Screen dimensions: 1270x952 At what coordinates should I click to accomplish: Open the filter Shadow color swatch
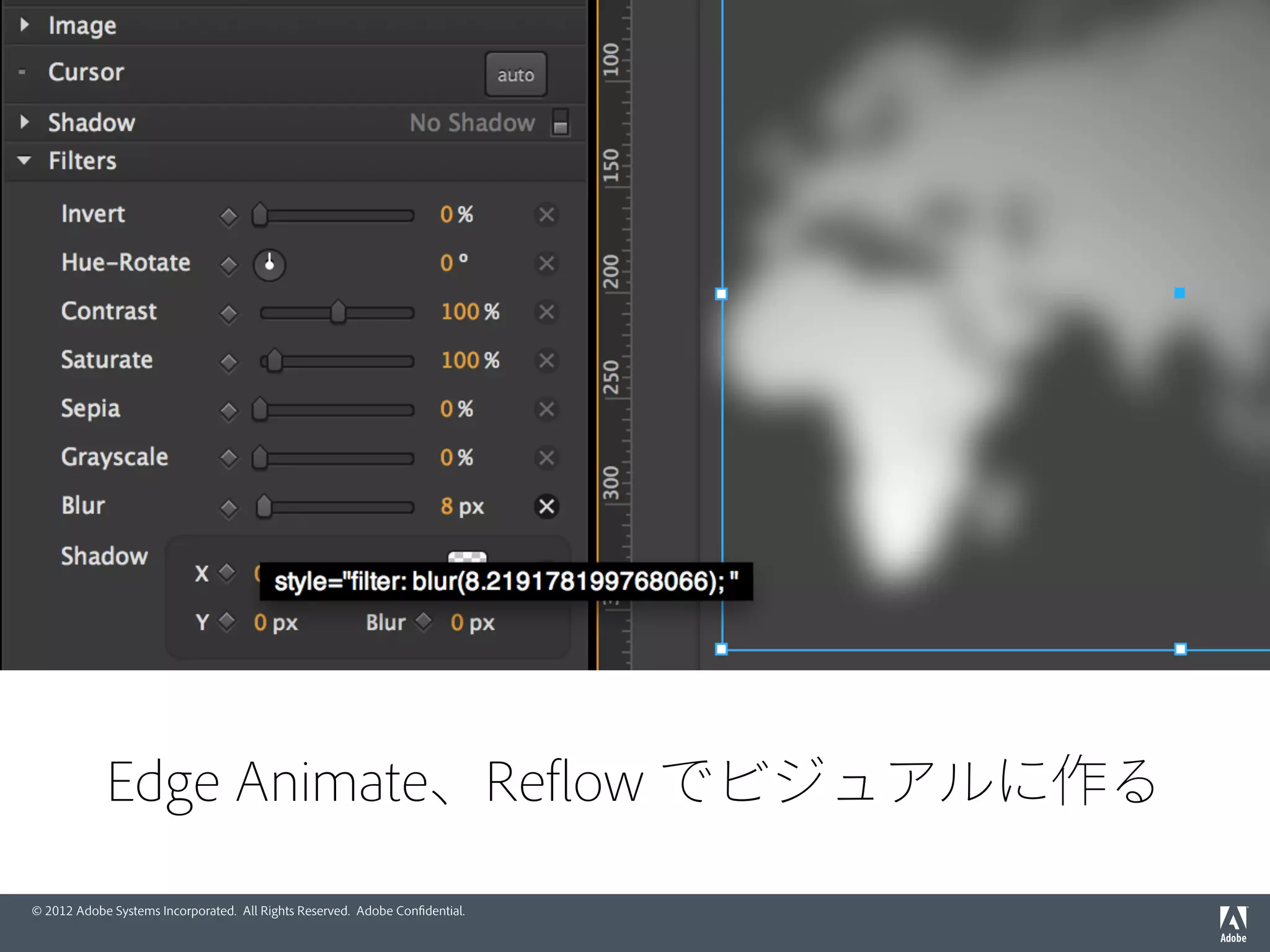pos(467,557)
